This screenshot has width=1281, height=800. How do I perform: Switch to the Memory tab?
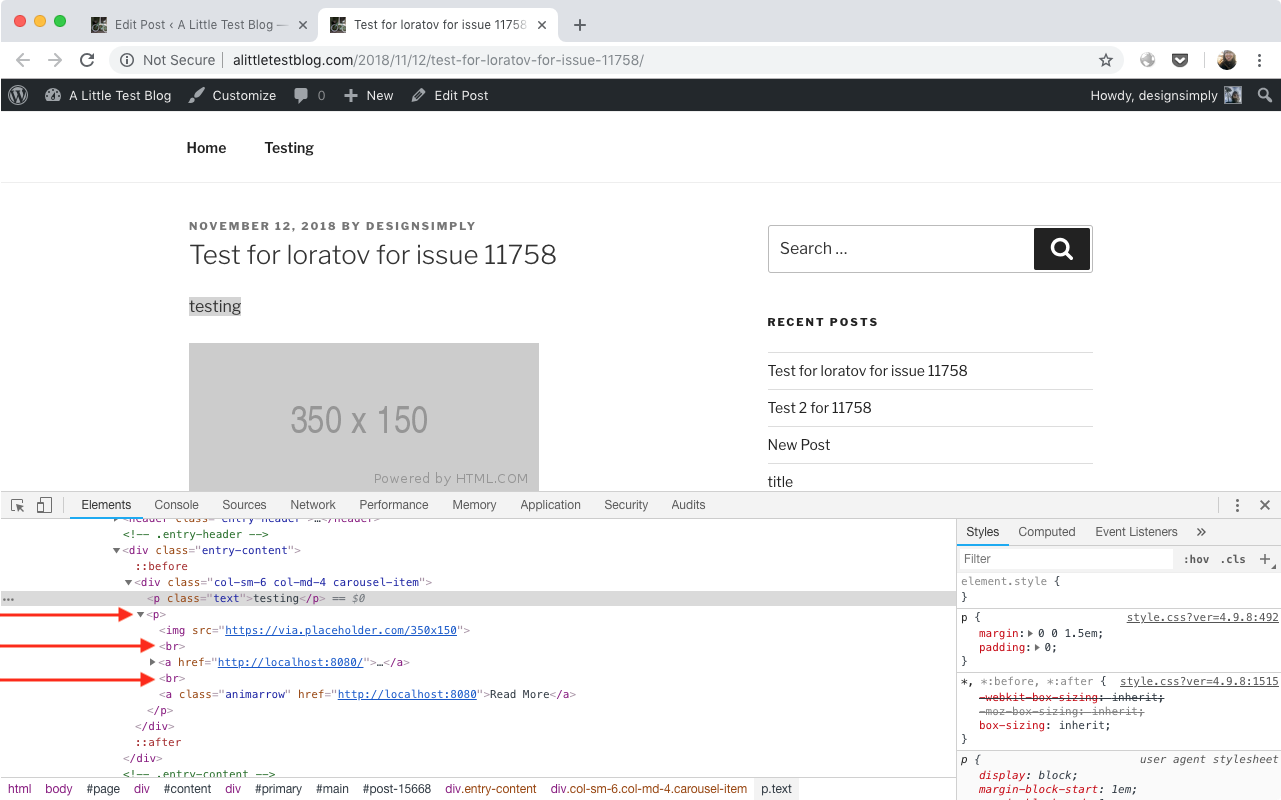pos(474,505)
